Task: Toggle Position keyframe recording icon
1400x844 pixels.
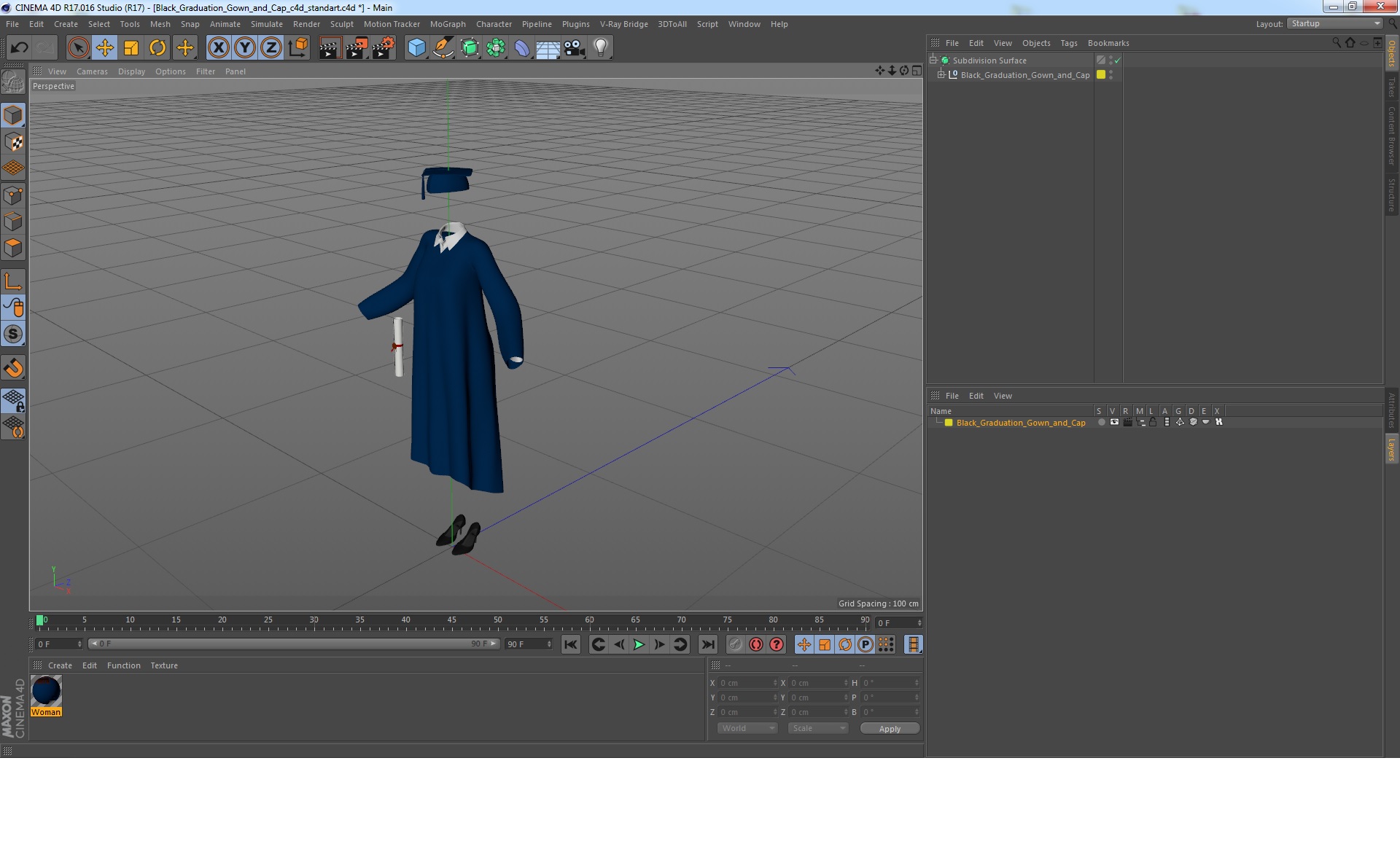Action: pos(804,644)
